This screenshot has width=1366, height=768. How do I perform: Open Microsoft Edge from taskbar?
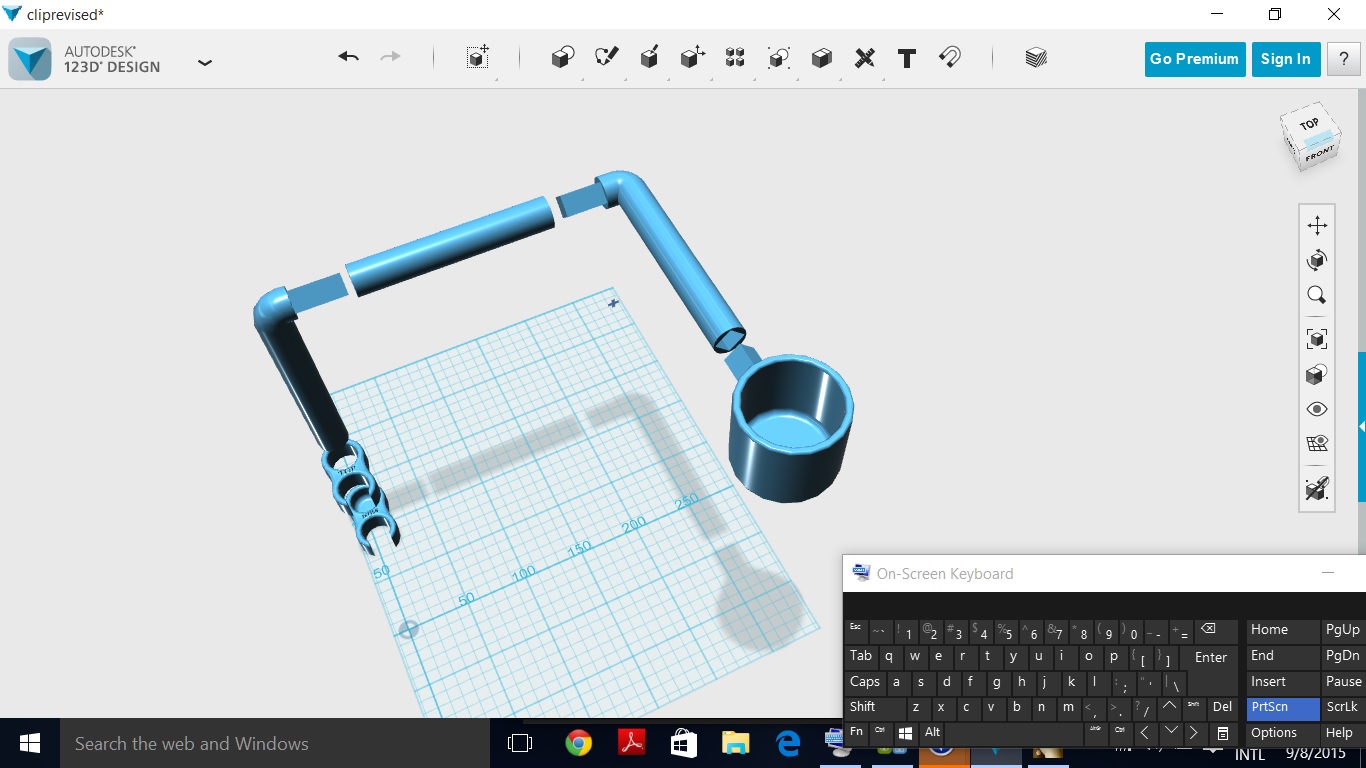[789, 743]
